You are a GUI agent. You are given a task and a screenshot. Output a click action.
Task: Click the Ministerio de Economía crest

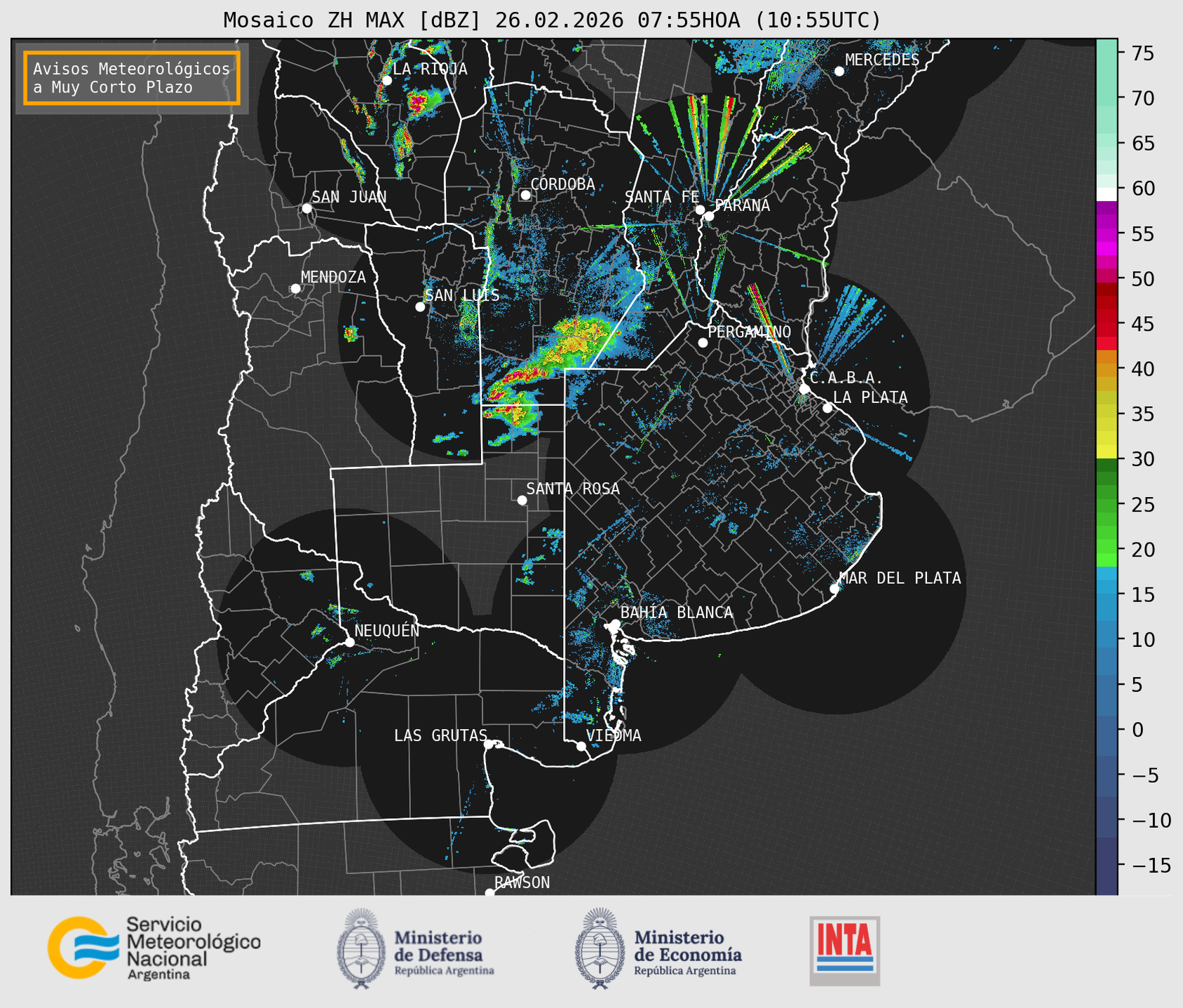point(600,948)
